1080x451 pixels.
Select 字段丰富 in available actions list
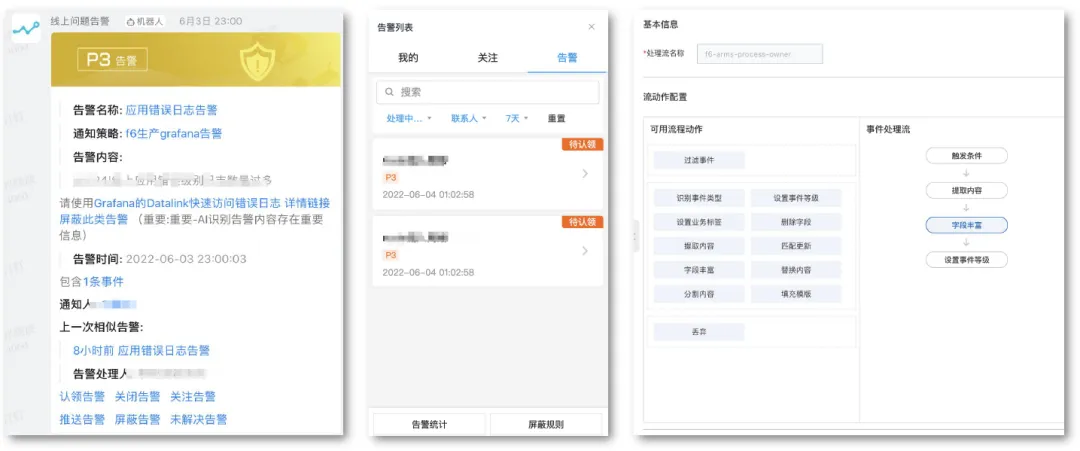699,270
